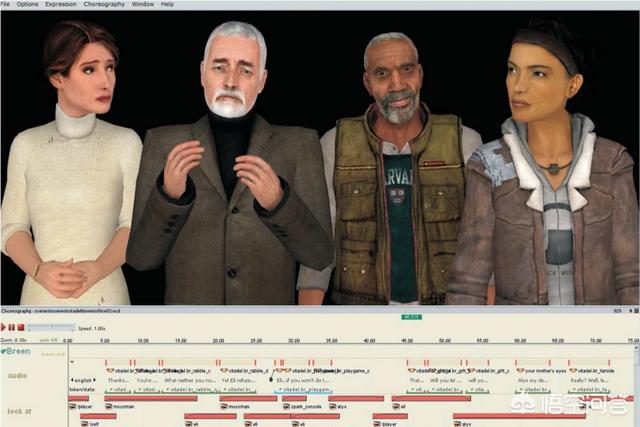
Task: Open the File menu
Action: [5, 4]
